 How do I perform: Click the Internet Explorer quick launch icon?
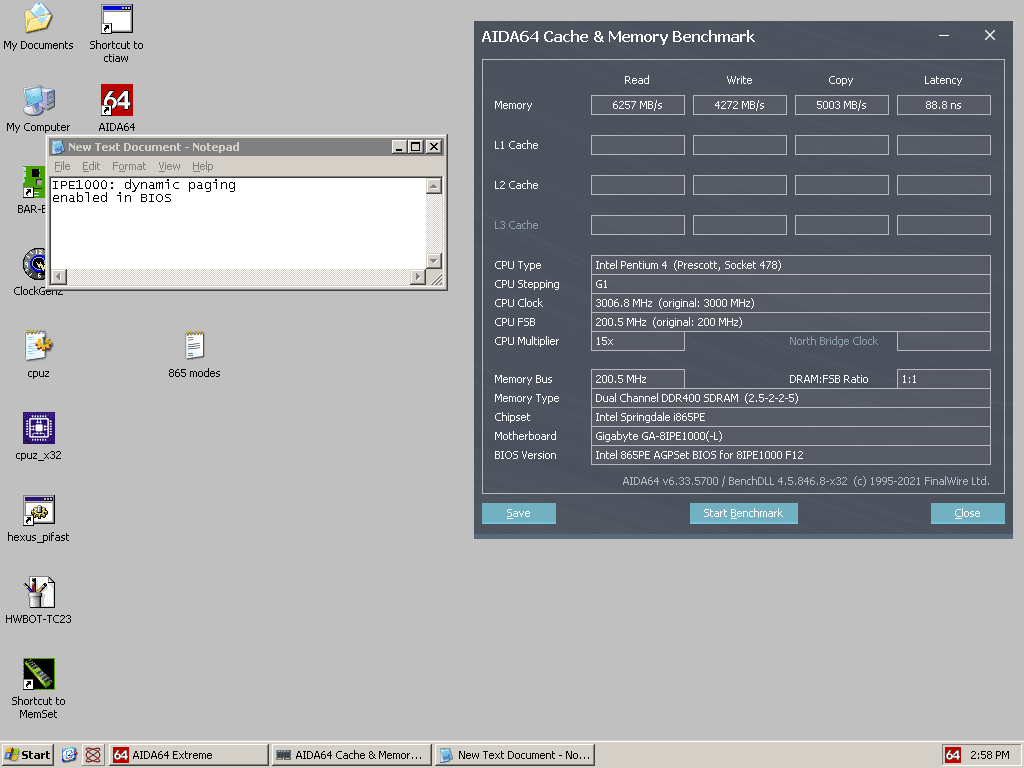coord(69,755)
